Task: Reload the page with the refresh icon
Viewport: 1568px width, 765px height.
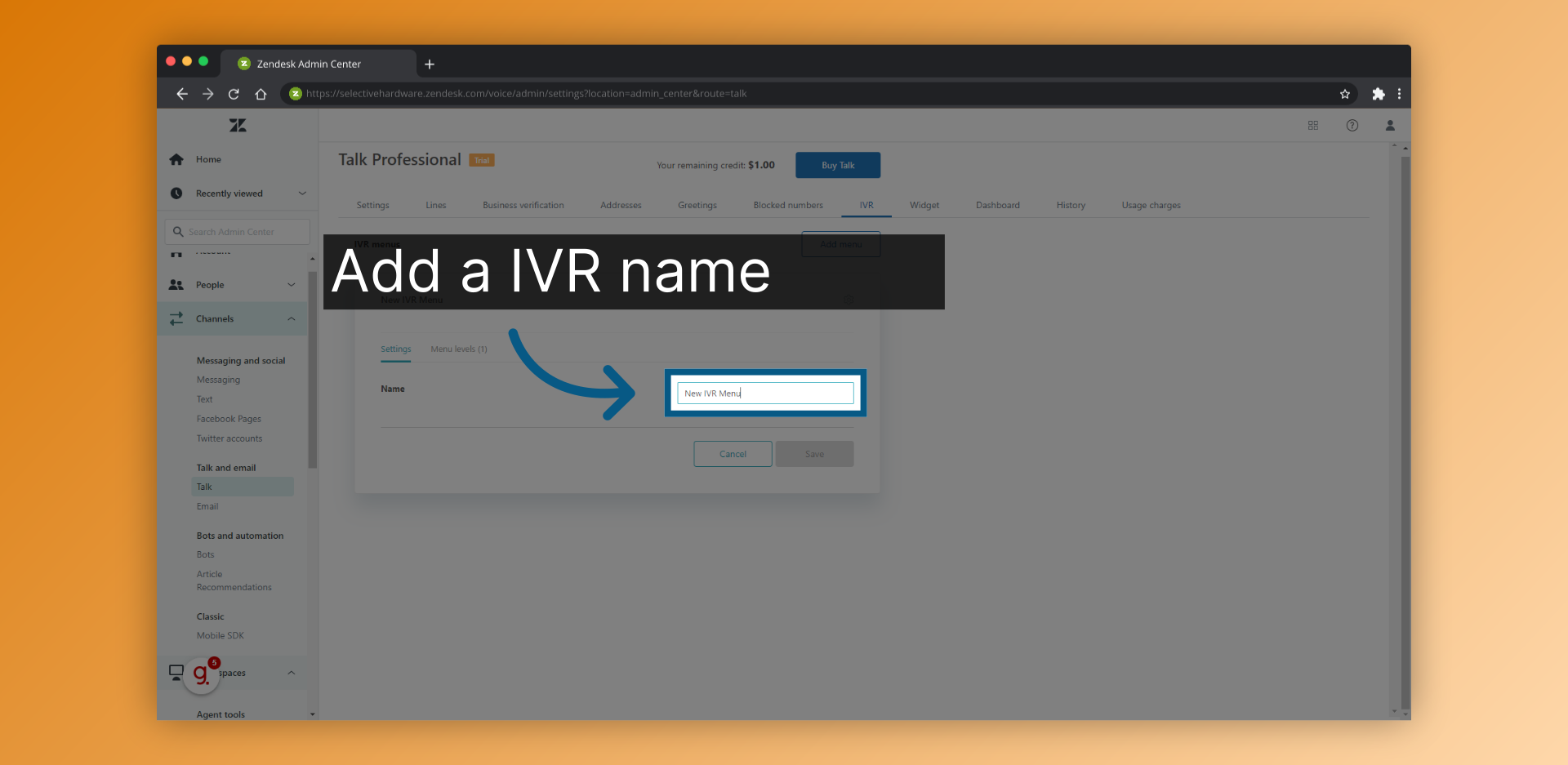Action: pyautogui.click(x=234, y=94)
